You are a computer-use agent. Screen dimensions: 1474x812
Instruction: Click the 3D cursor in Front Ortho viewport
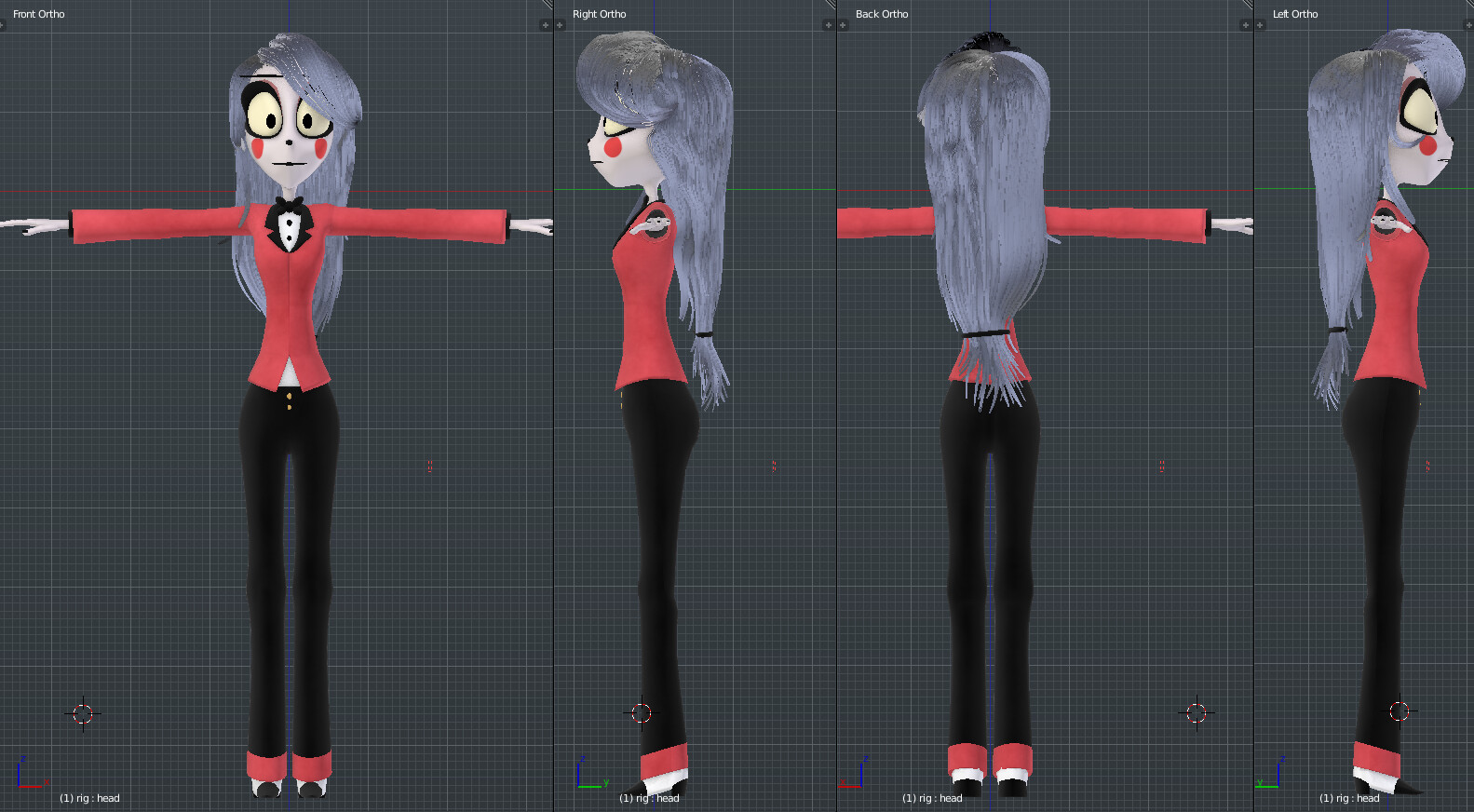pyautogui.click(x=83, y=713)
